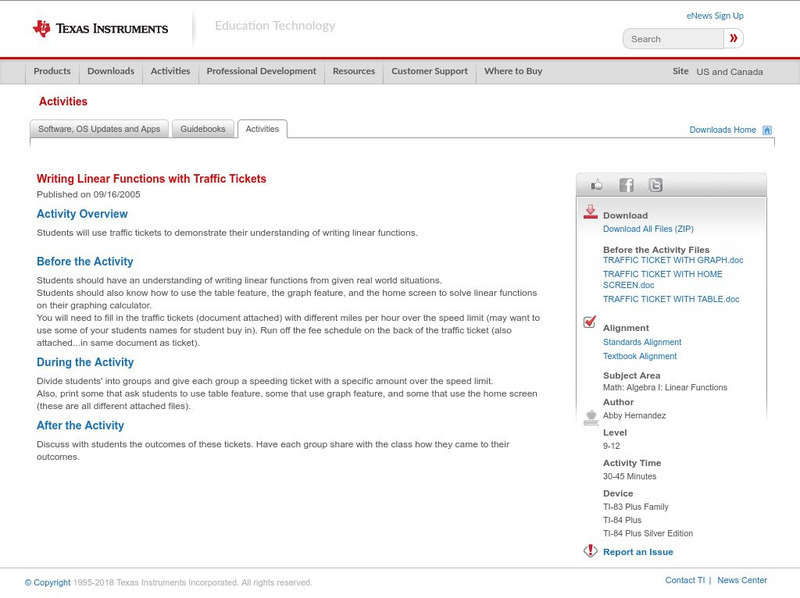The height and width of the screenshot is (598, 800).
Task: Click the Alignment checkmark icon
Action: pos(590,322)
